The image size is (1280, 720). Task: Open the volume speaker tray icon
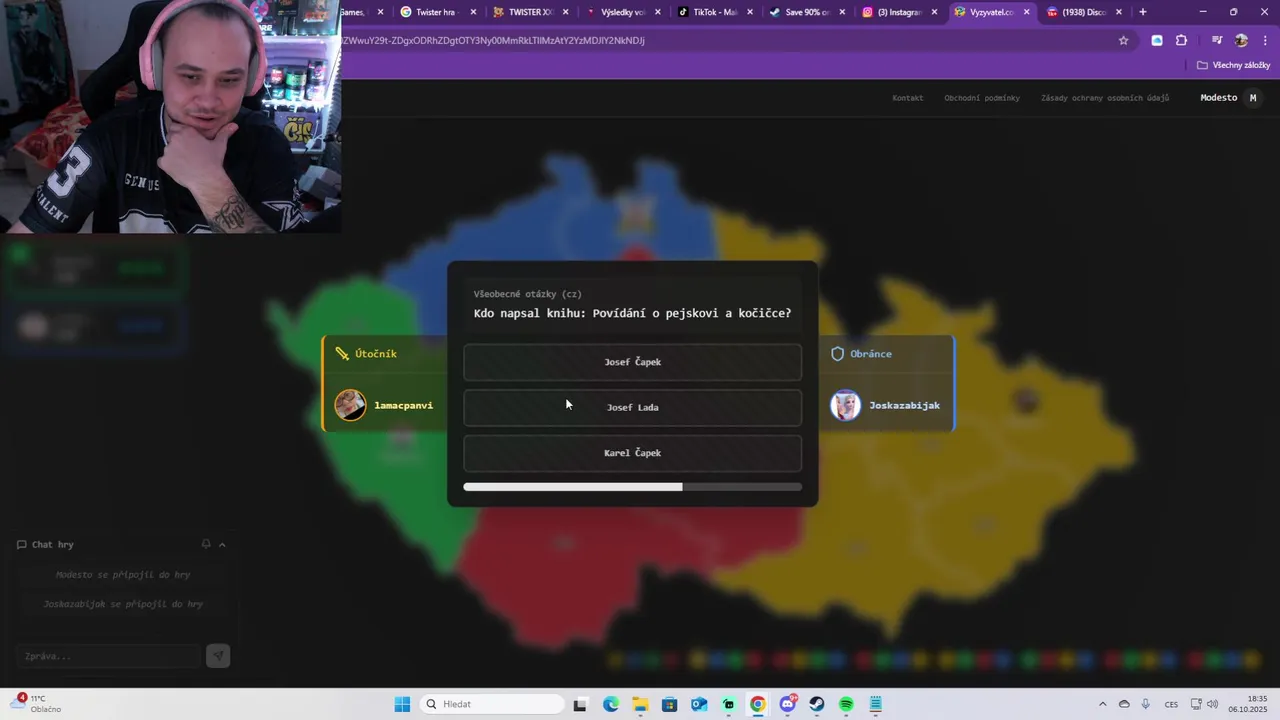(x=1212, y=704)
